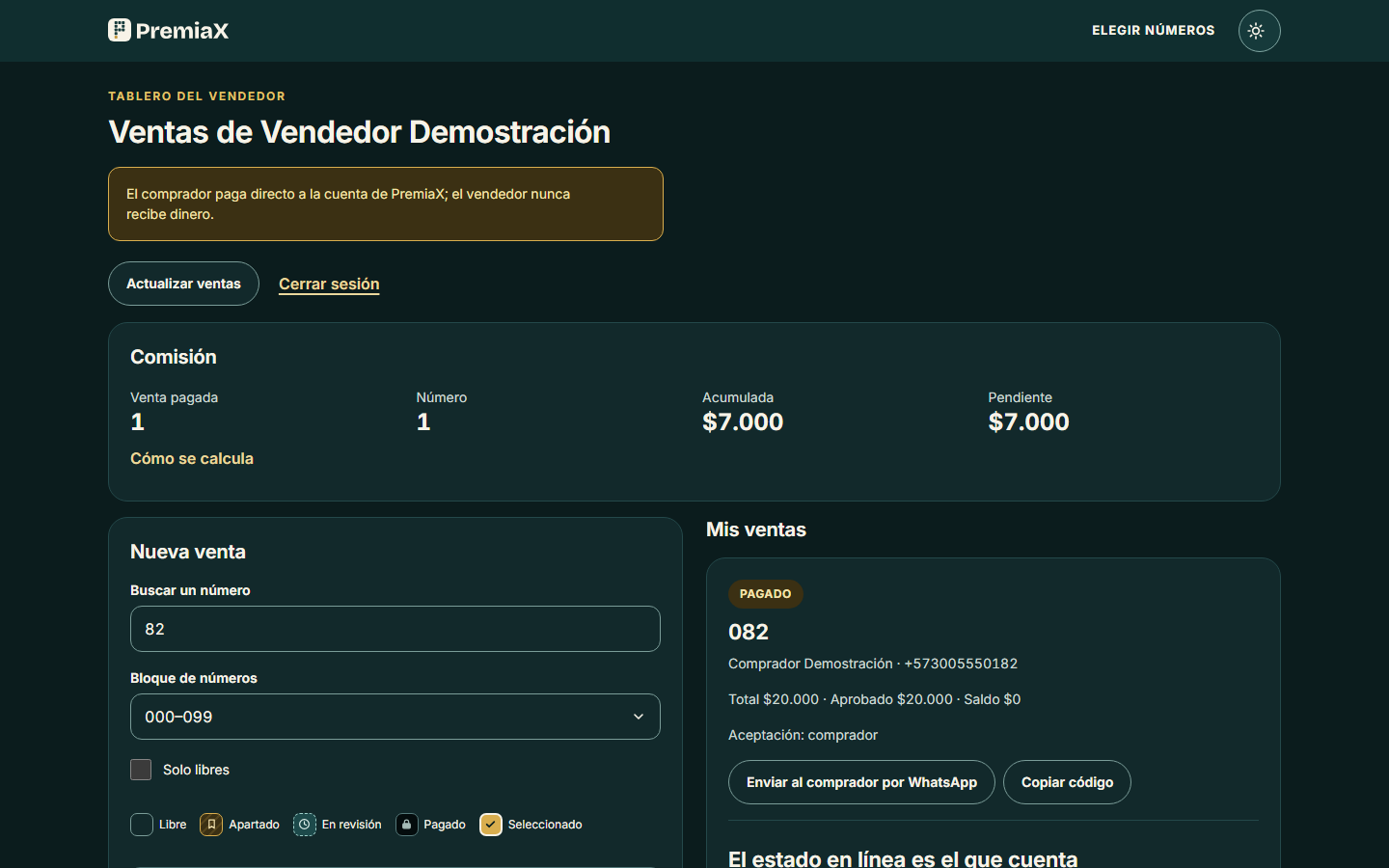Enable the Solo libres checkbox
This screenshot has height=868, width=1389.
pyautogui.click(x=141, y=770)
